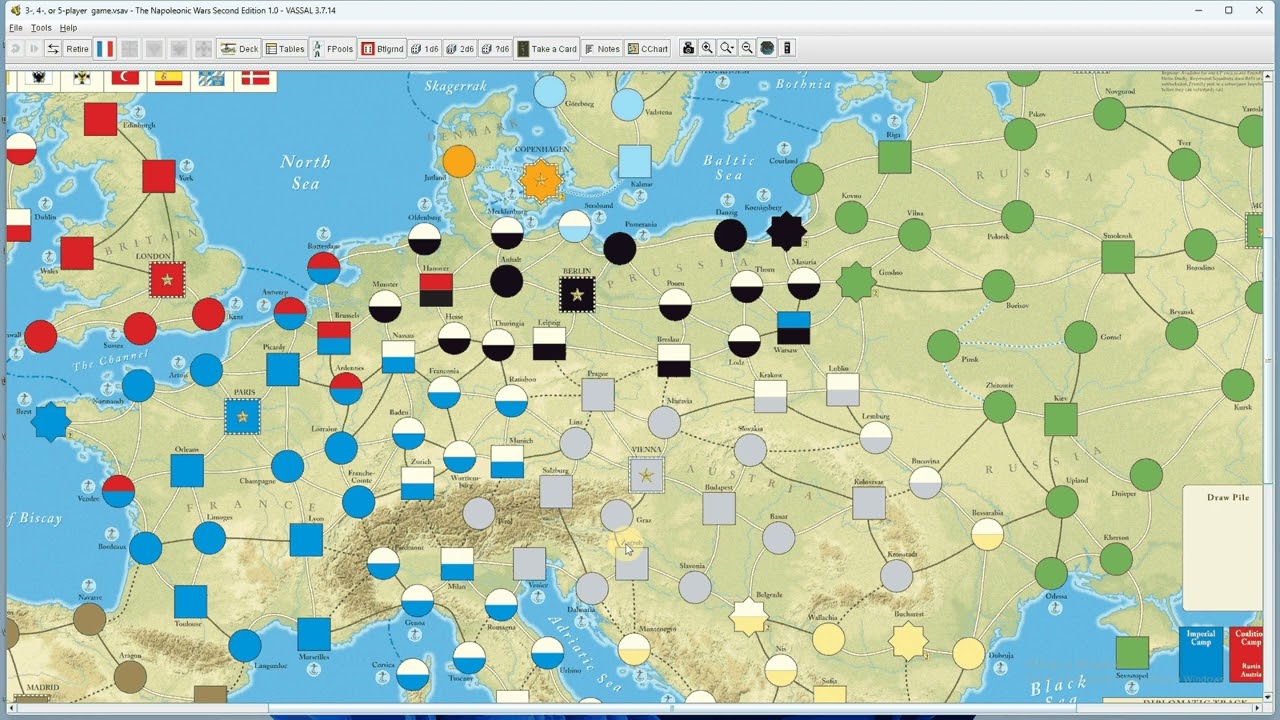Select the Krakow white-gray square
This screenshot has height=720, width=1280.
pyautogui.click(x=771, y=396)
